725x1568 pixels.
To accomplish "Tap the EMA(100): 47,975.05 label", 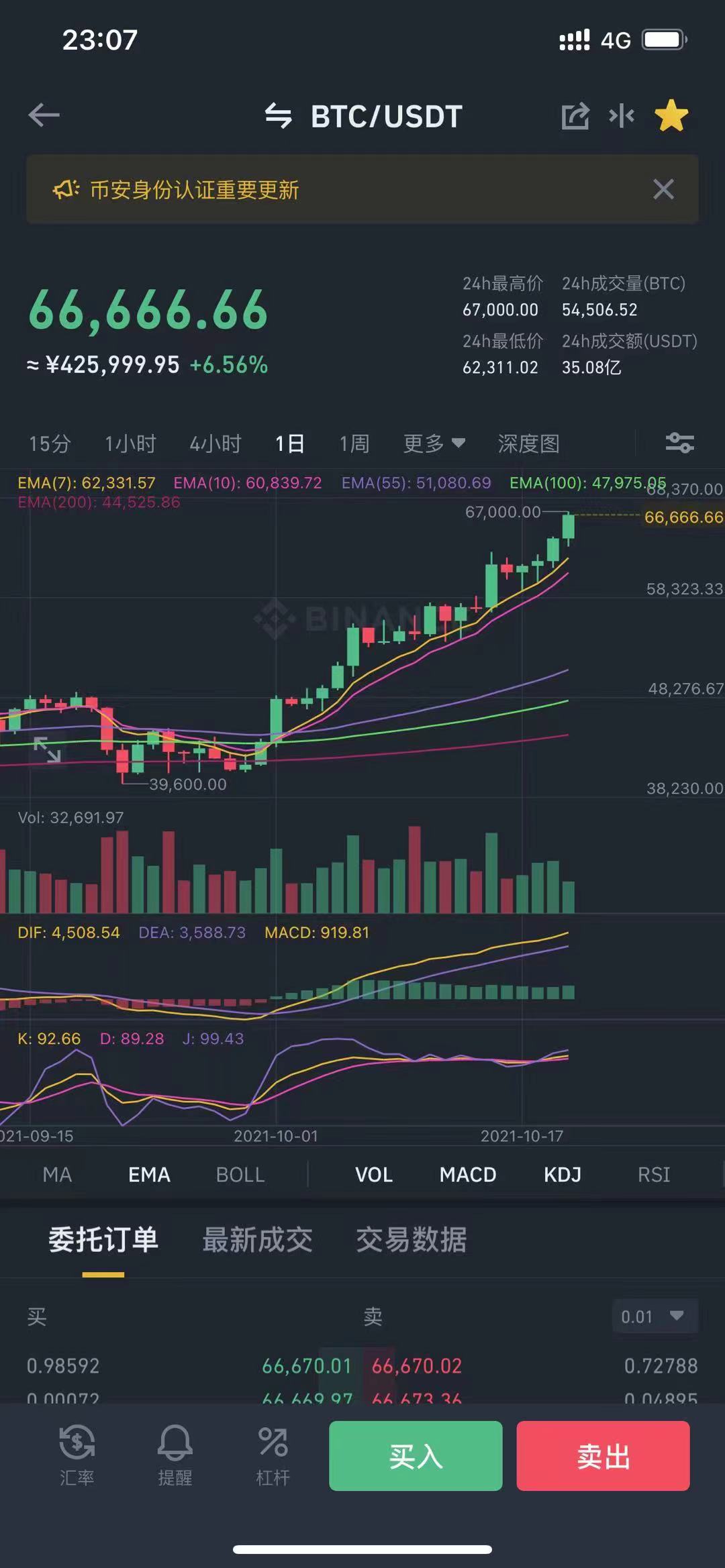I will 588,483.
